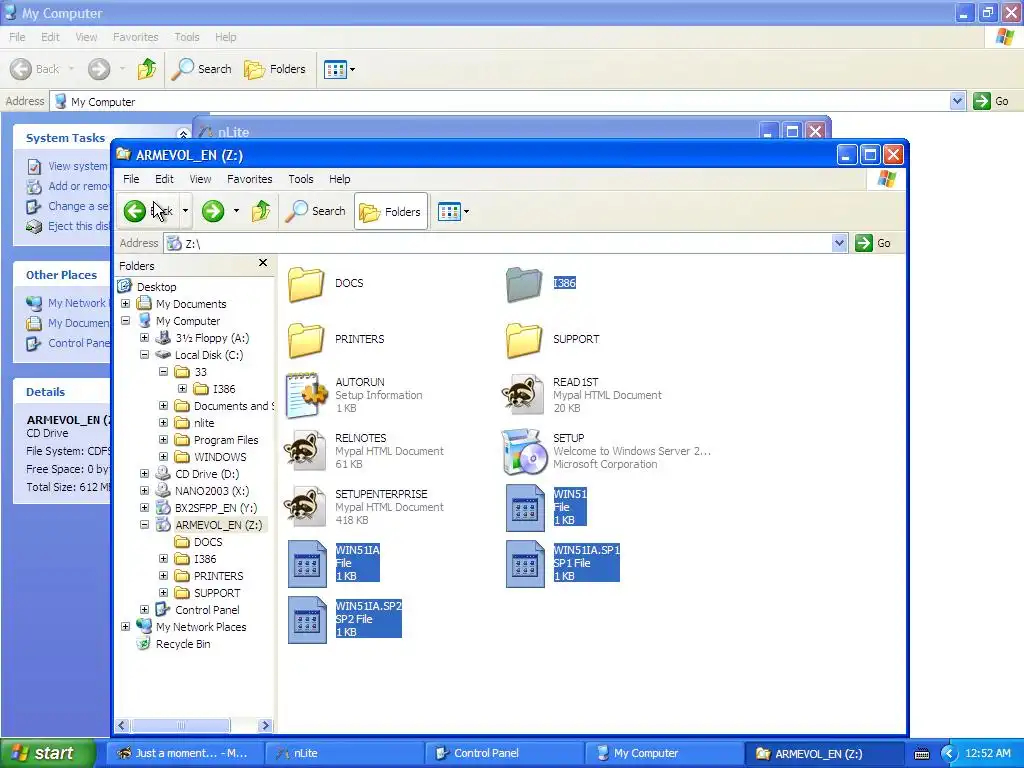The width and height of the screenshot is (1024, 768).
Task: Select the PRINTERS folder icon in file list
Action: [306, 340]
